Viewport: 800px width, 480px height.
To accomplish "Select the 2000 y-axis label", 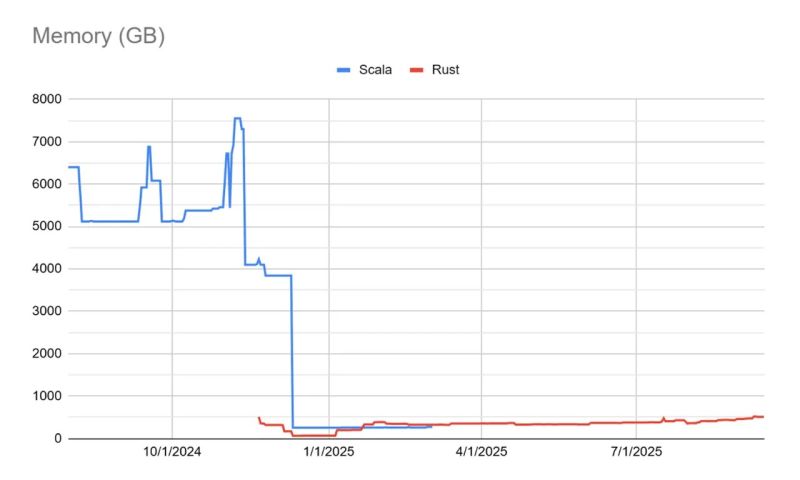I will click(45, 354).
